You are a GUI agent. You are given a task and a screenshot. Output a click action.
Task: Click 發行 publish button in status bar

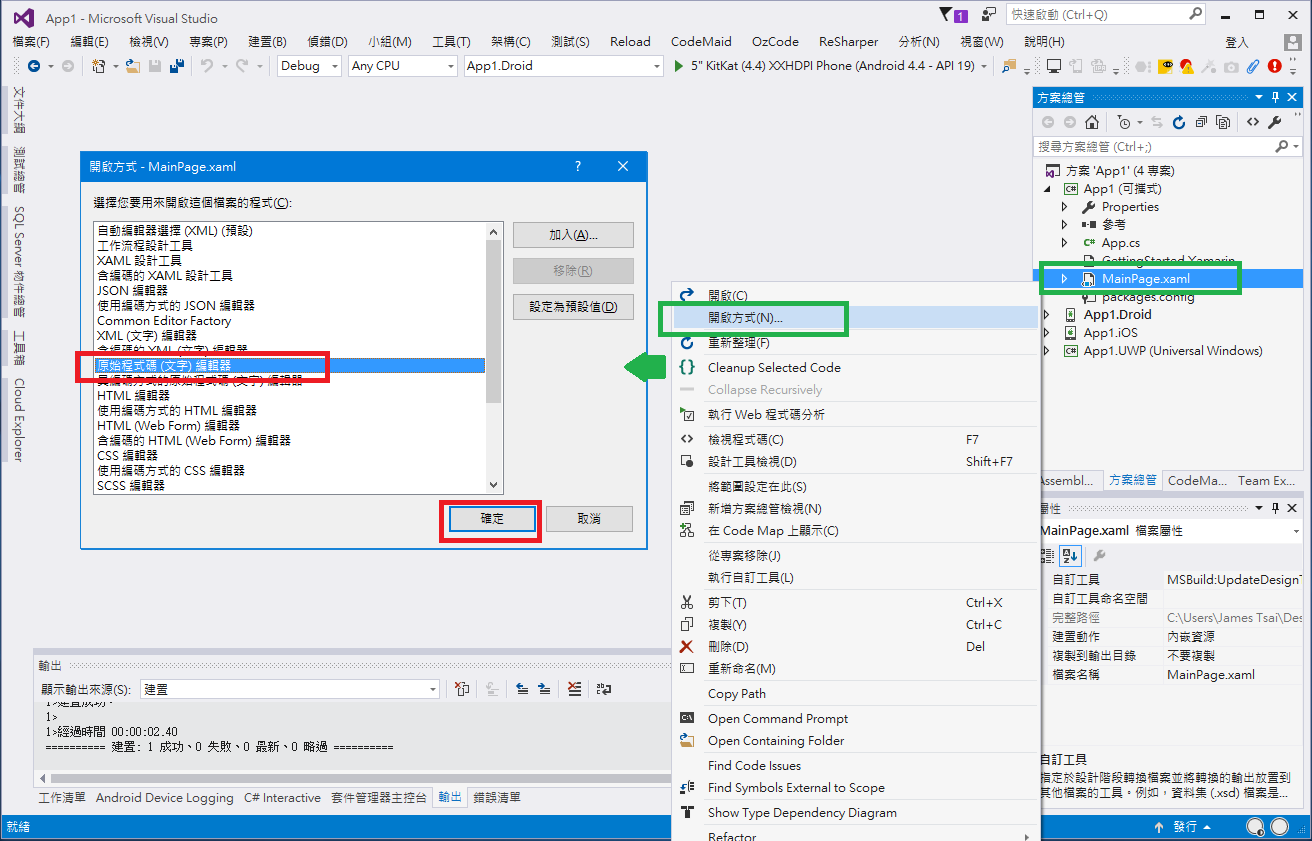(x=1182, y=827)
